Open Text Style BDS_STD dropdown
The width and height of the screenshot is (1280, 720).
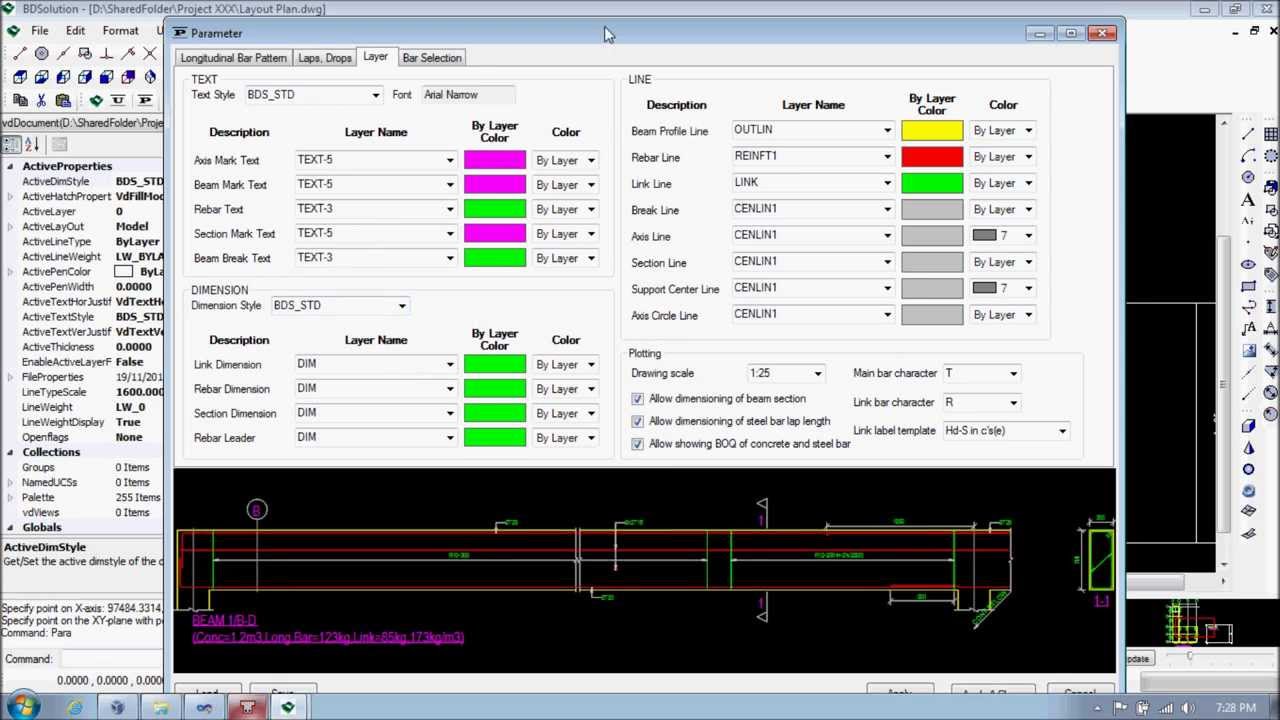375,95
